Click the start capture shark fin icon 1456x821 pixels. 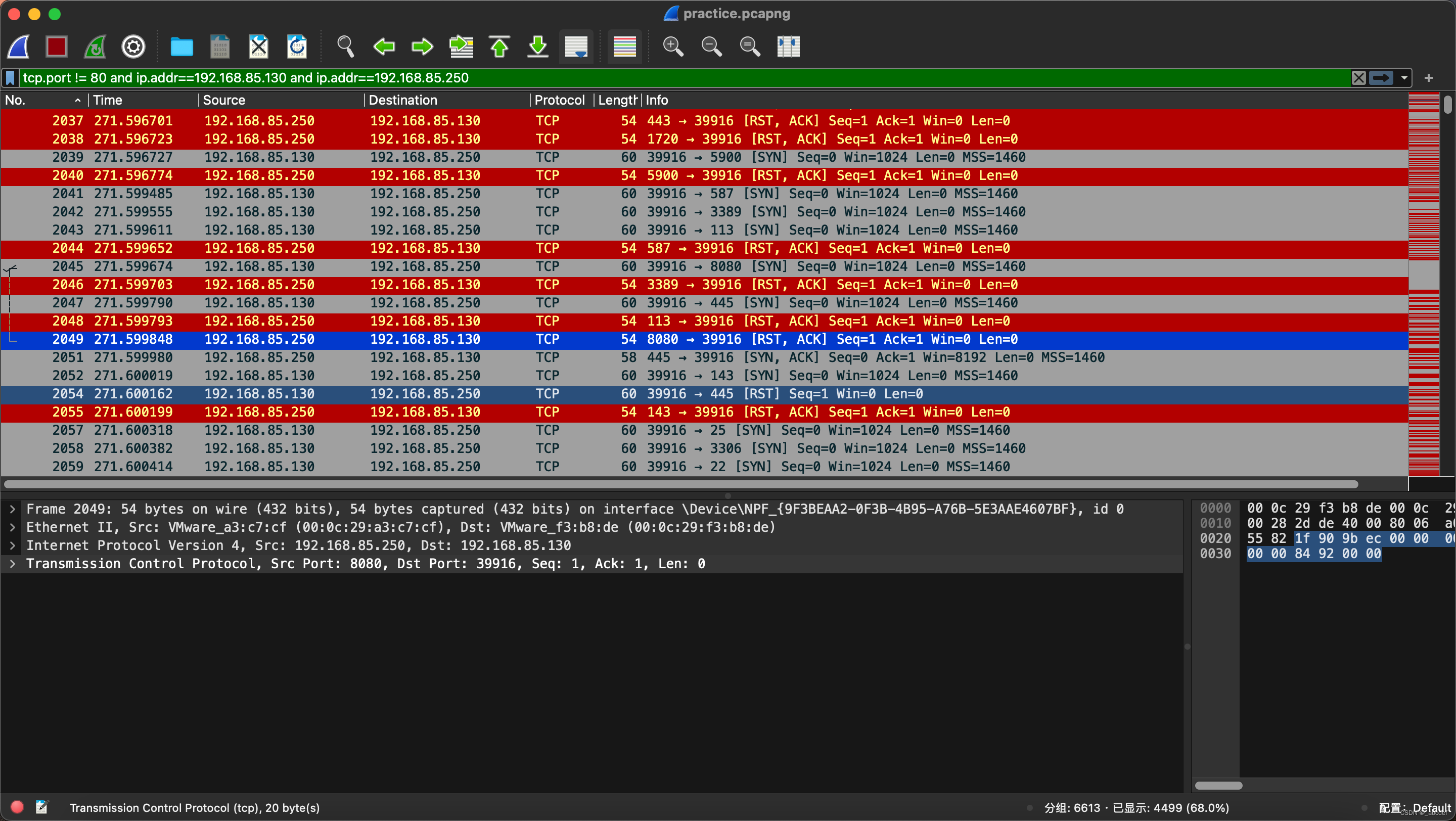[x=19, y=47]
